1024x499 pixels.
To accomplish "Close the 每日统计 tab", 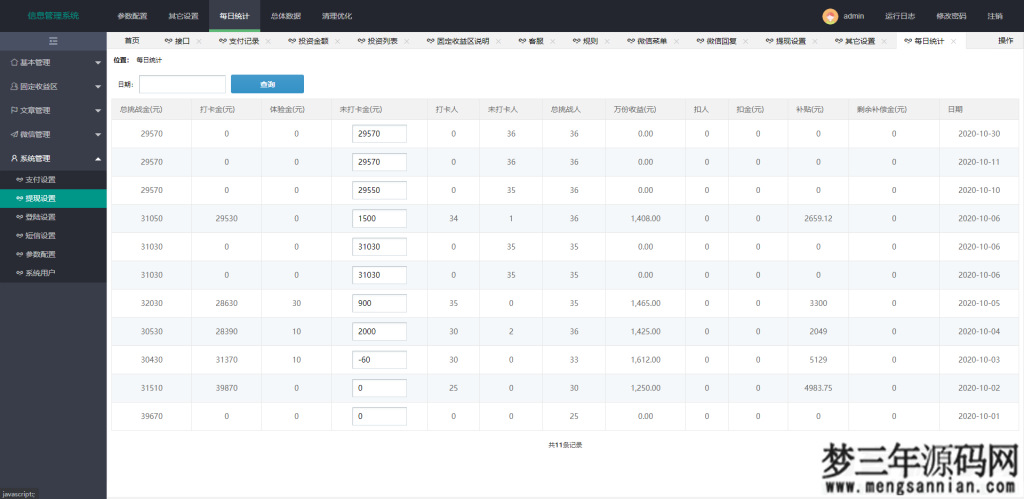I will 954,41.
